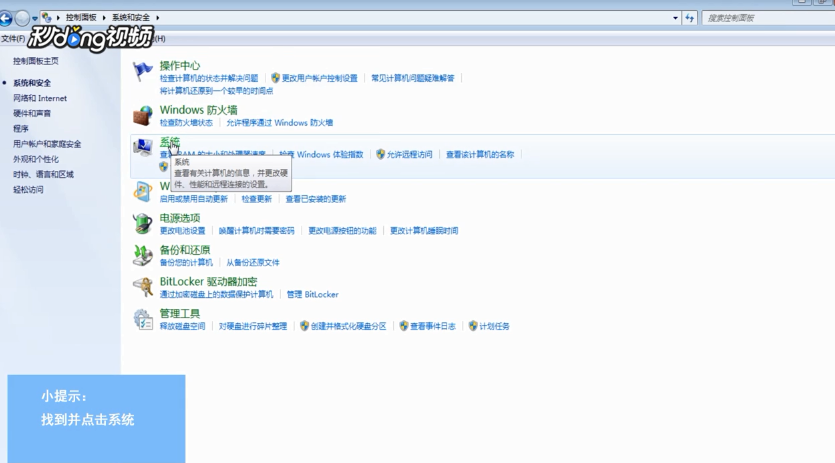Click 更改电池设置 link

(x=182, y=231)
